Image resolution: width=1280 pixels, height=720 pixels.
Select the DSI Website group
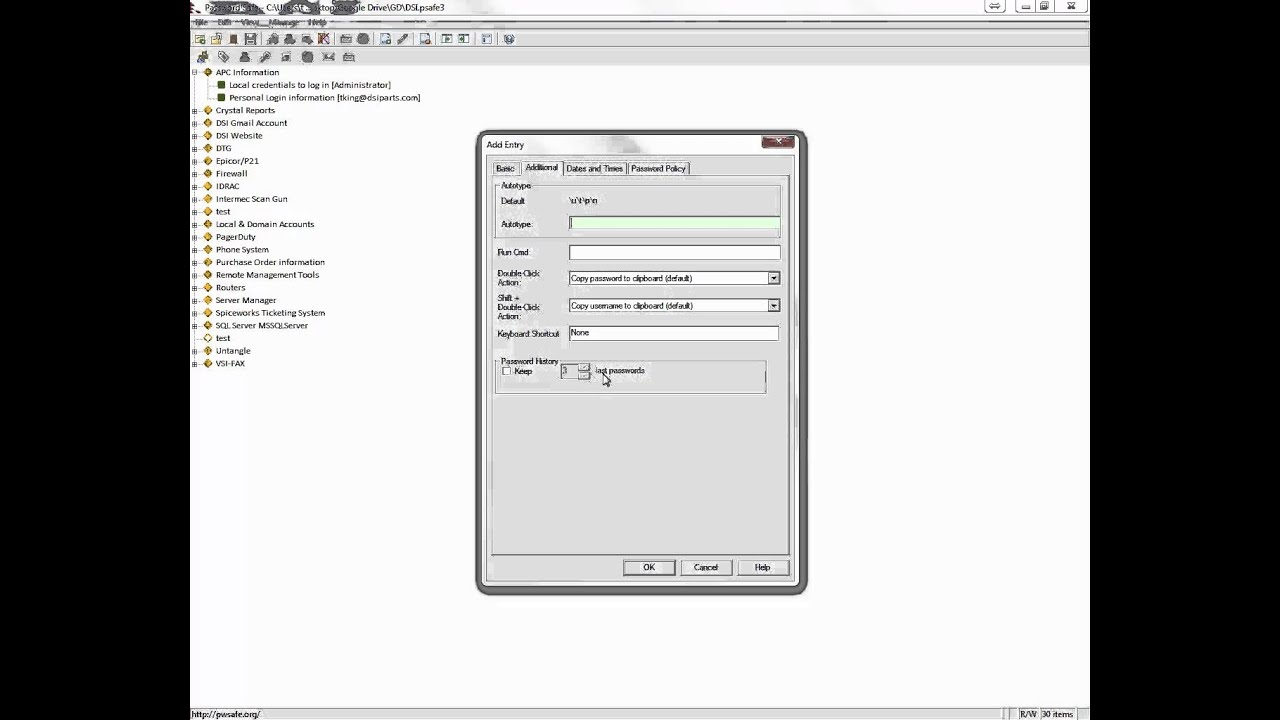[x=239, y=136]
